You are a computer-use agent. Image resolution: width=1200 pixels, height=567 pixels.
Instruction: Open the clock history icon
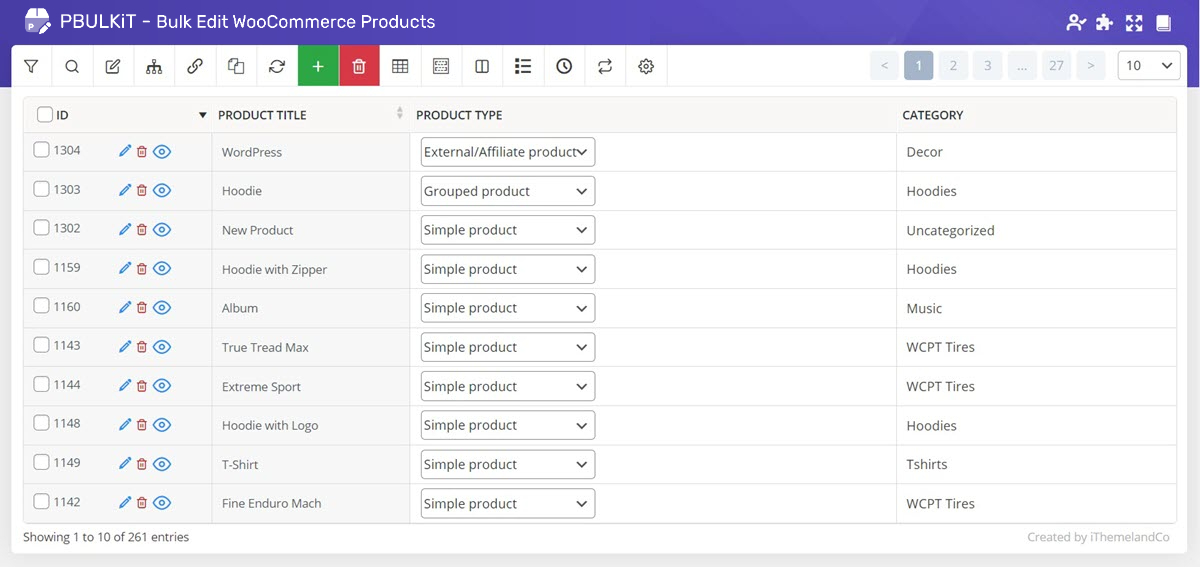[564, 66]
